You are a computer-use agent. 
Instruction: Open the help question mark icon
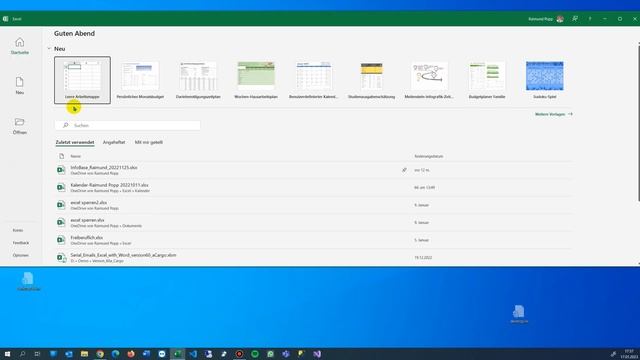pos(590,19)
